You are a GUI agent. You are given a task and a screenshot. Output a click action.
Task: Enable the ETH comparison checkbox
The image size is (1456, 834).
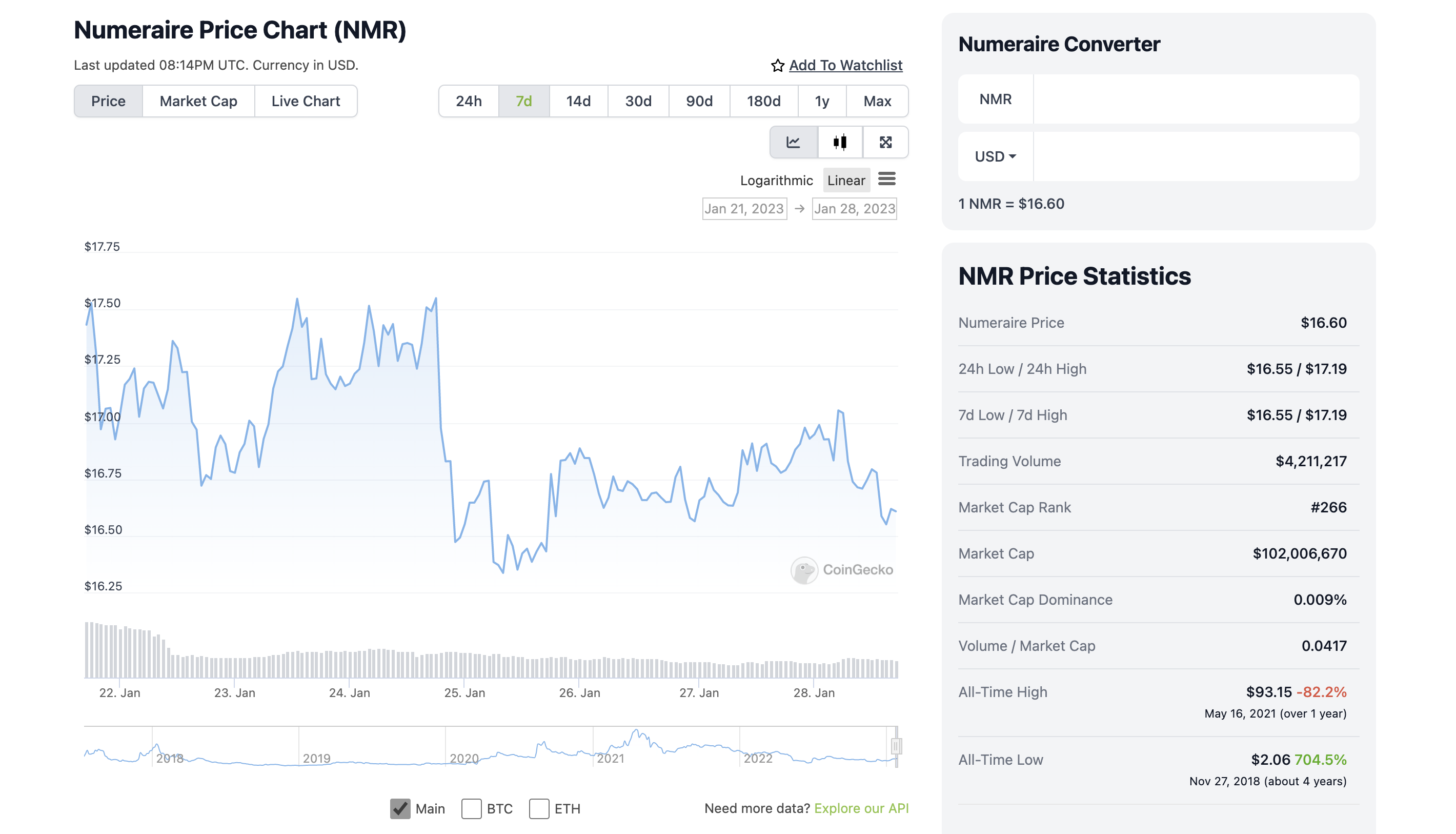(539, 808)
